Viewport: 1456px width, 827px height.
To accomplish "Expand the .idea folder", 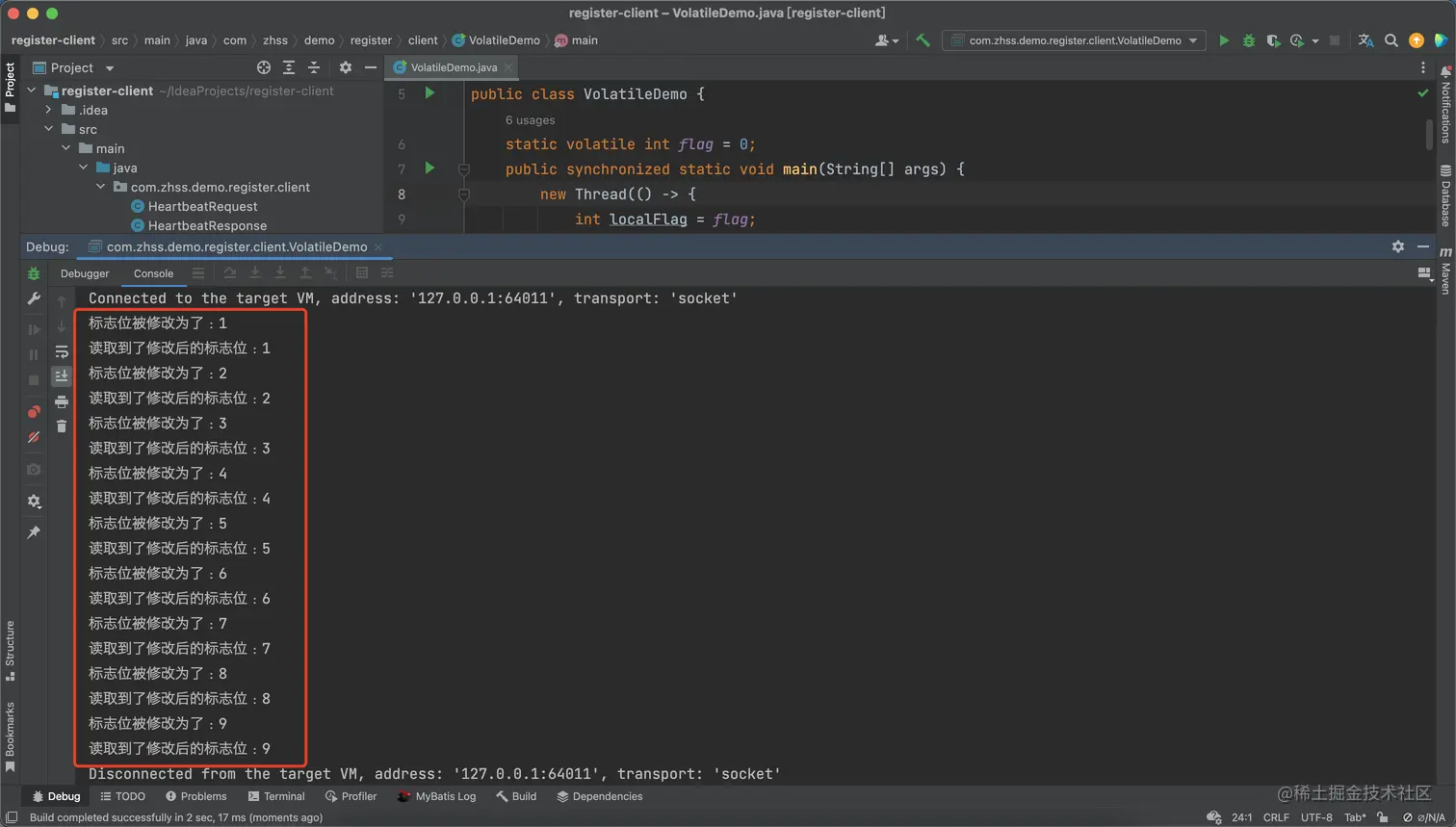I will tap(49, 110).
